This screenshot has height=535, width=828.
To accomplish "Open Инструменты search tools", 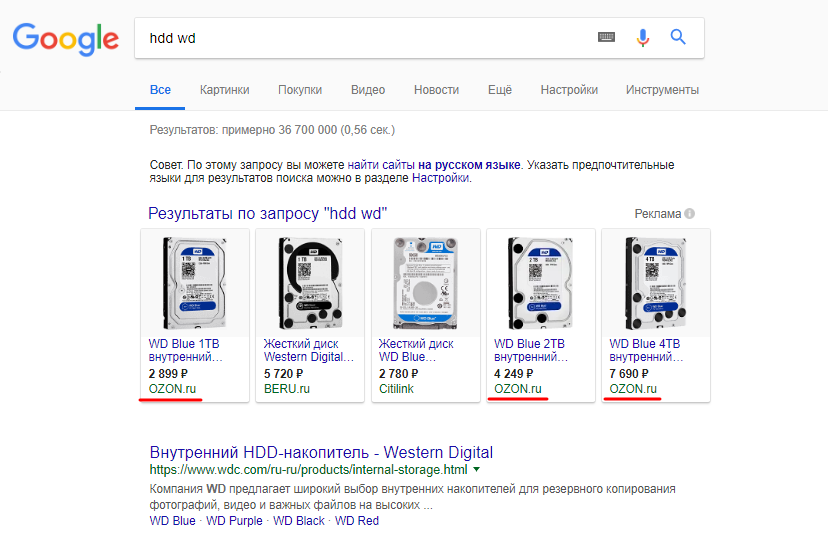I will pos(662,90).
